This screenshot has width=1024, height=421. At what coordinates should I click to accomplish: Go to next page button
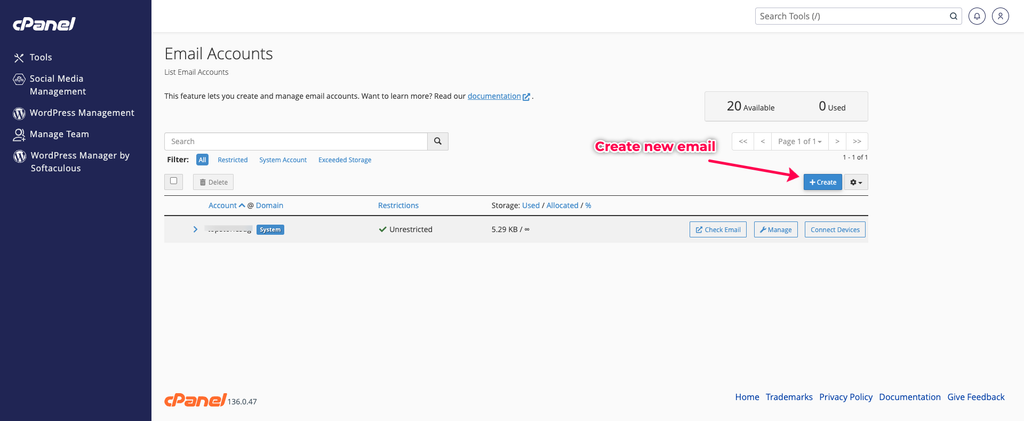click(x=837, y=141)
